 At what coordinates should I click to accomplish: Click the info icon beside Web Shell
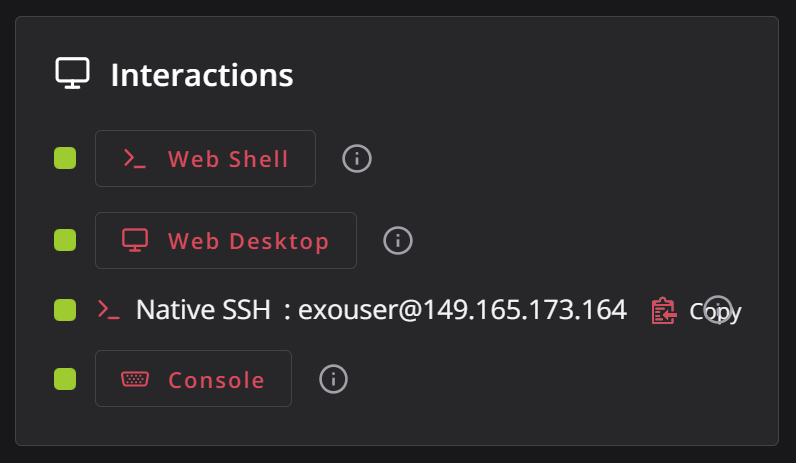tap(357, 158)
